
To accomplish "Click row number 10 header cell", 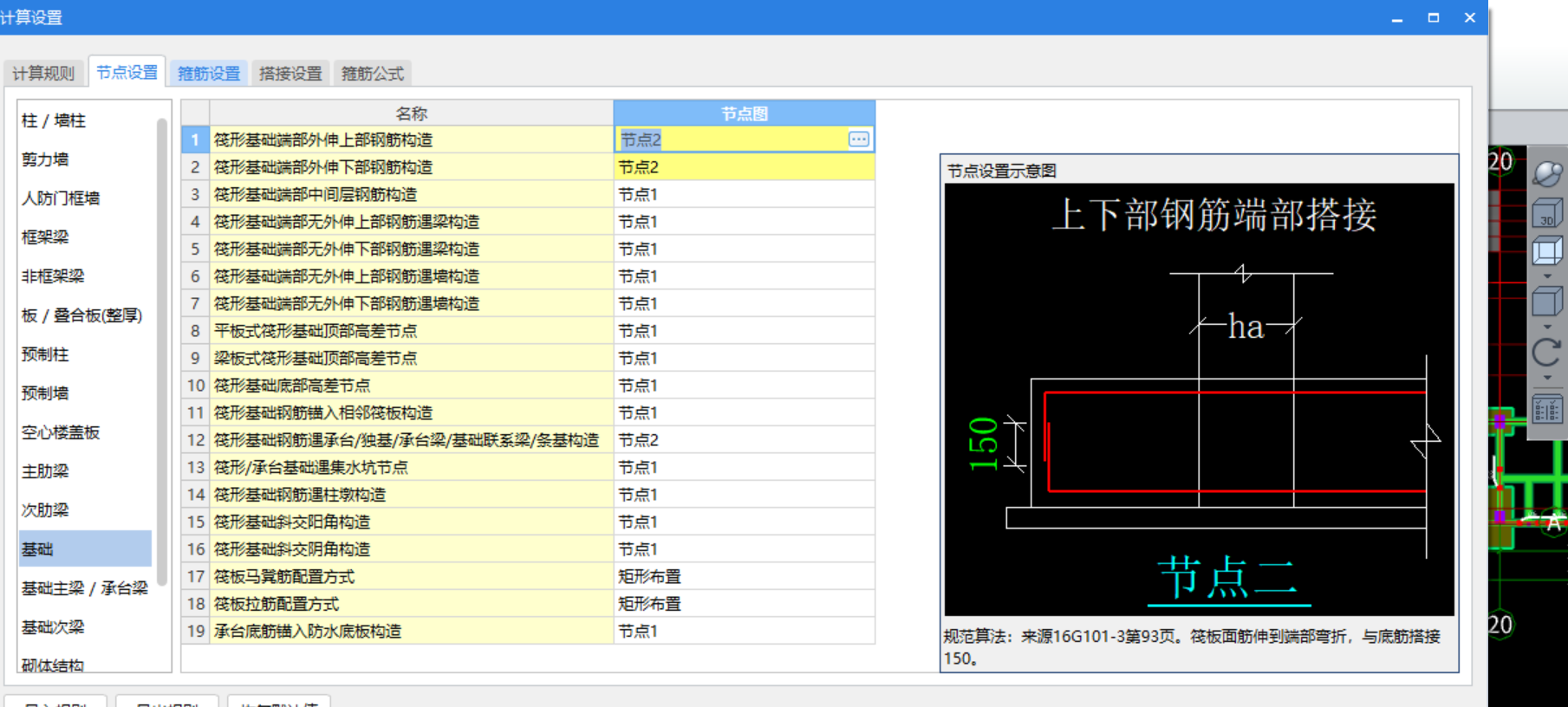I will [x=195, y=386].
